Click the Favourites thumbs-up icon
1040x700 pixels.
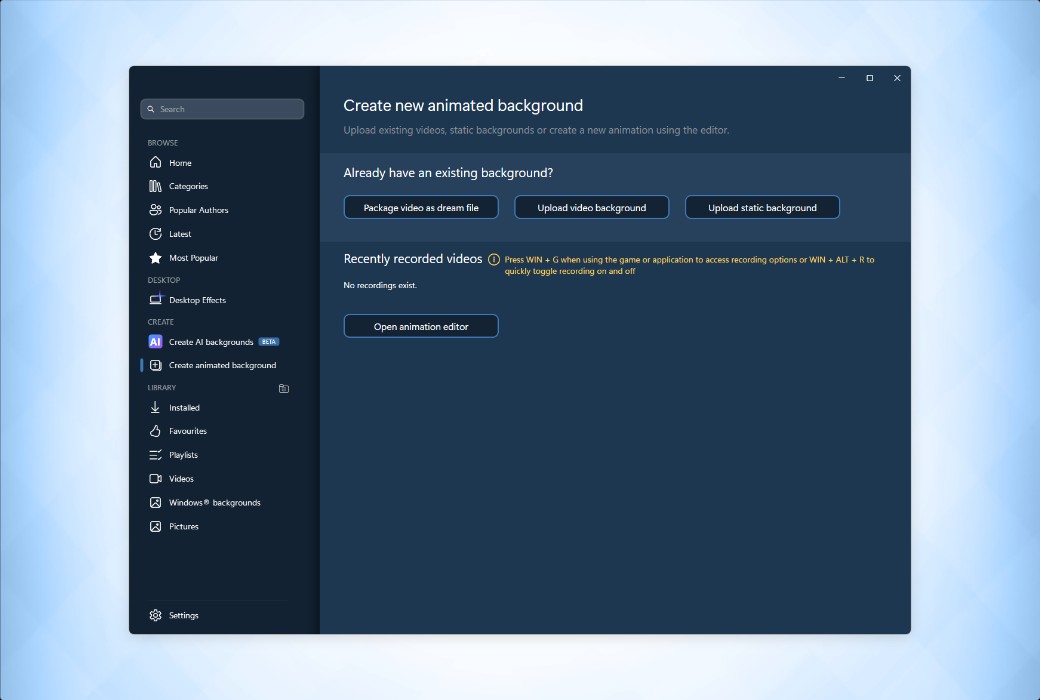(155, 431)
